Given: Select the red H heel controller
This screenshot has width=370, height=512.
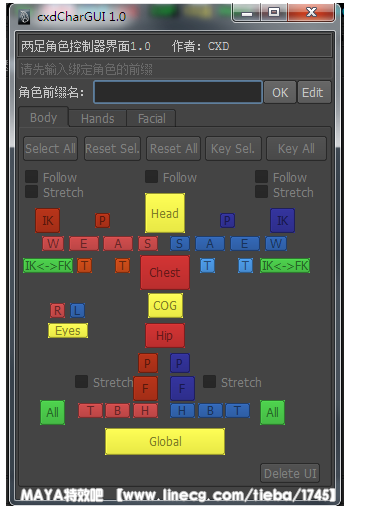Looking at the screenshot, I should pos(145,410).
